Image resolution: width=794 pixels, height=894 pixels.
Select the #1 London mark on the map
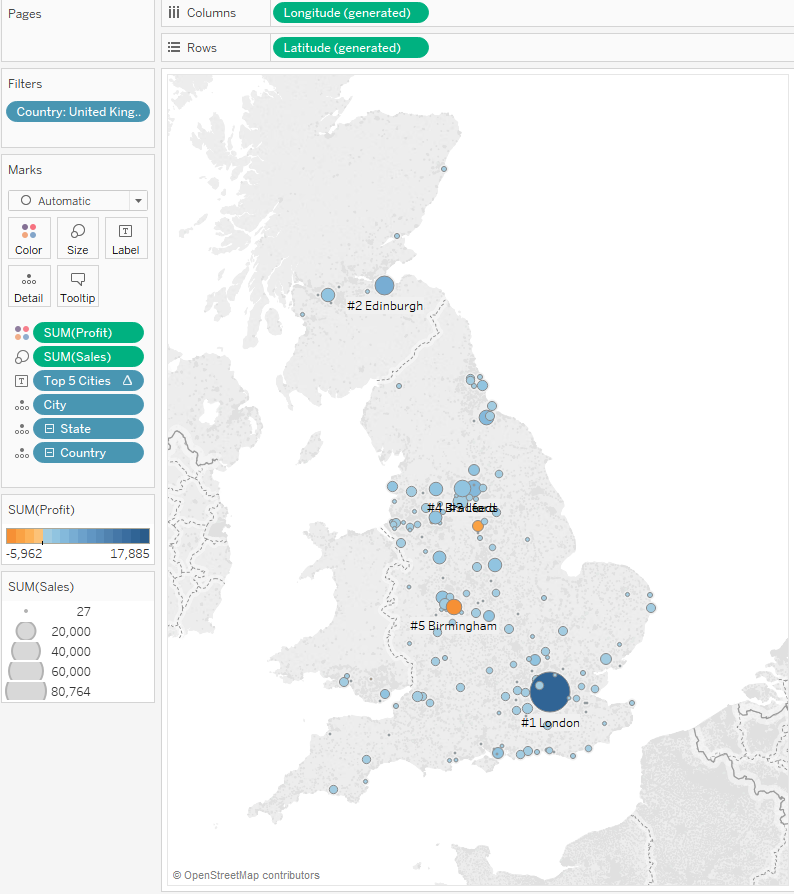549,691
